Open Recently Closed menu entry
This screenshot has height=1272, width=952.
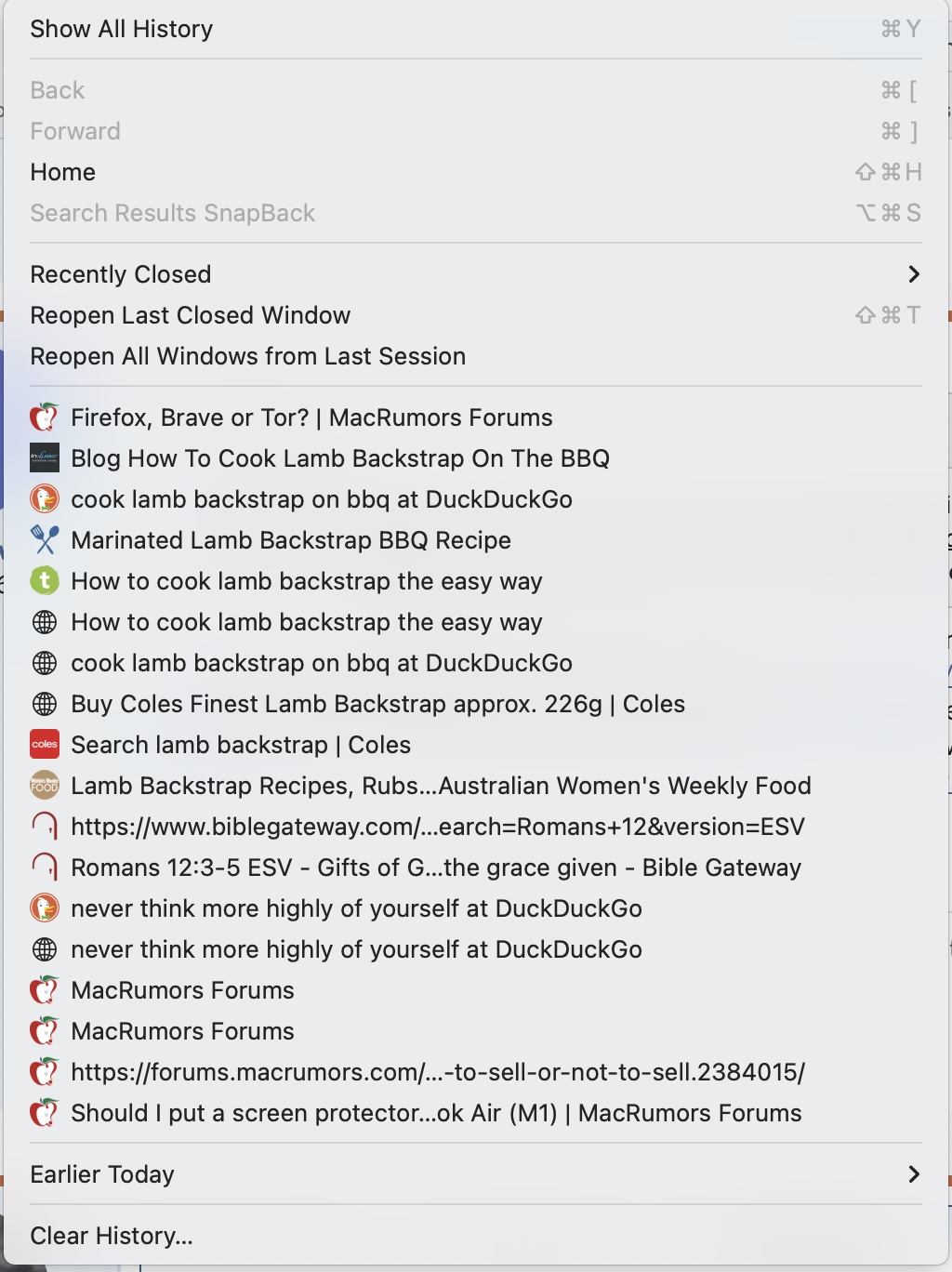pyautogui.click(x=476, y=274)
